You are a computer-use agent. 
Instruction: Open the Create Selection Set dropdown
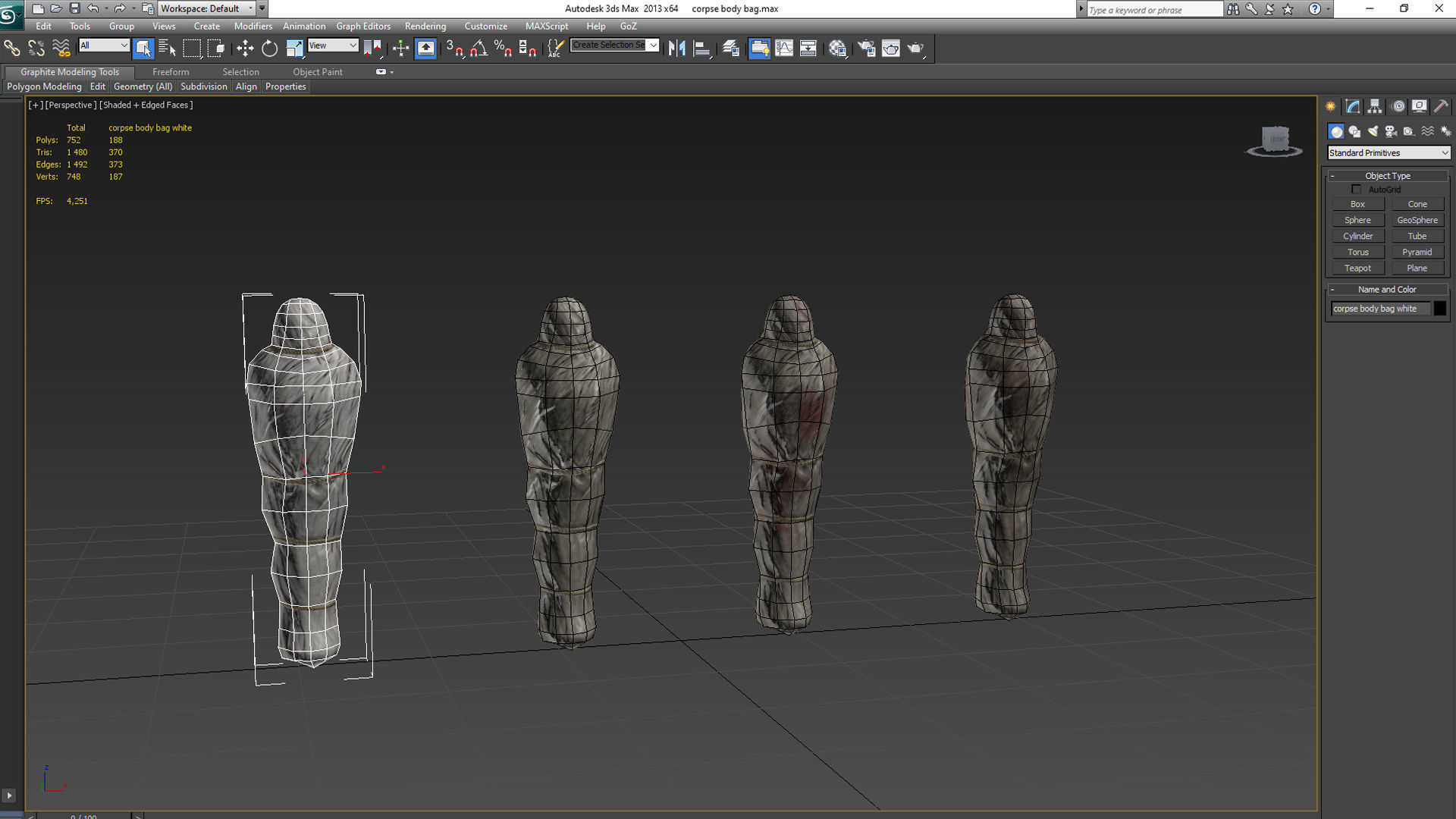point(614,45)
